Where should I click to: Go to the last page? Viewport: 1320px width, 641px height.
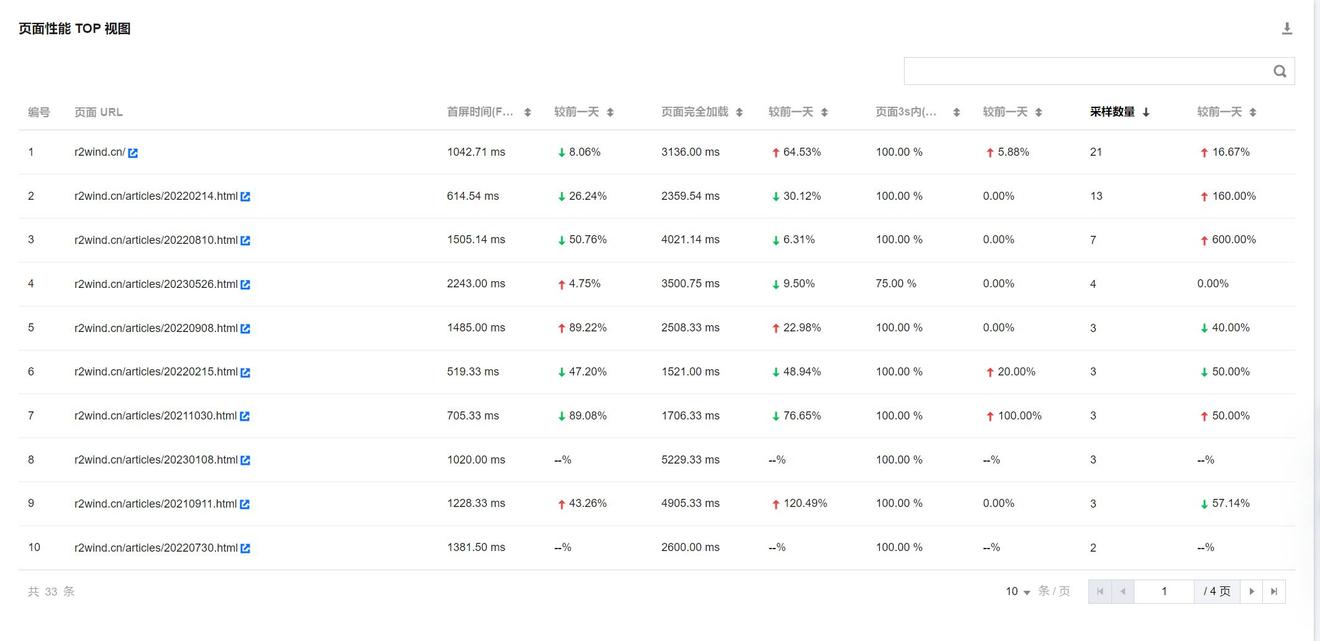pyautogui.click(x=1274, y=590)
